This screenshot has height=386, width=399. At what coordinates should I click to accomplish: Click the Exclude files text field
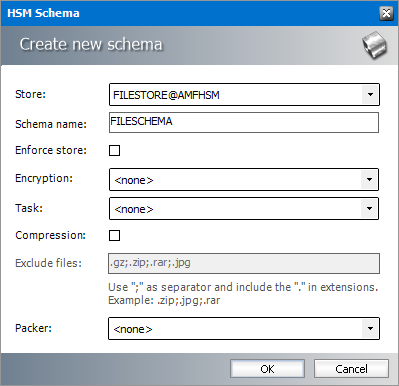pos(244,263)
